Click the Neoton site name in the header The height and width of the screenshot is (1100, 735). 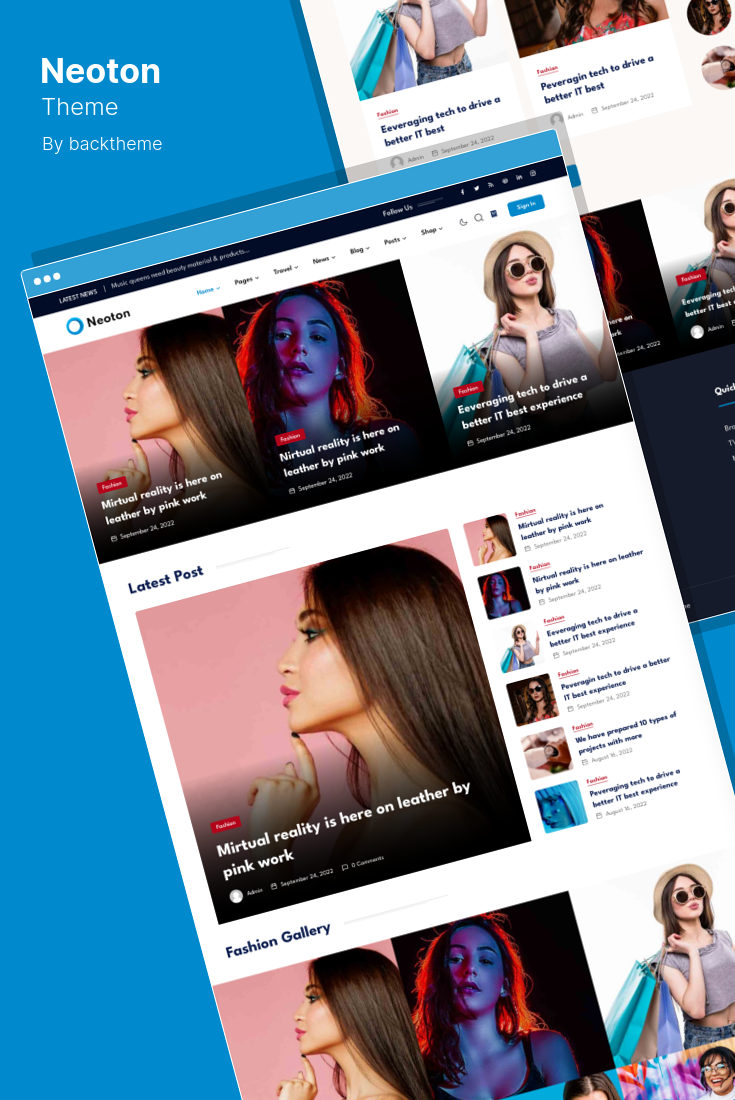point(108,318)
